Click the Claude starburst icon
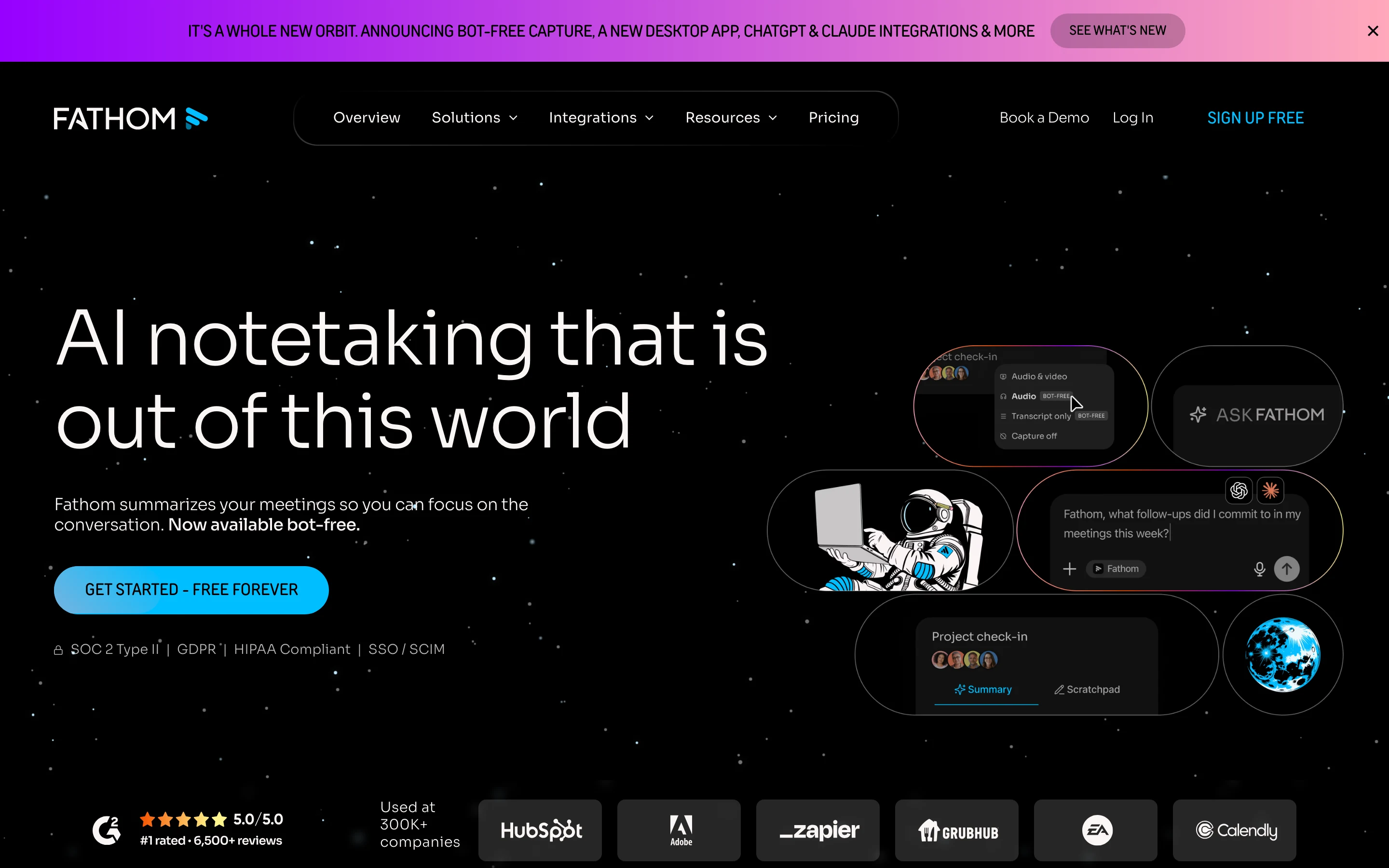The height and width of the screenshot is (868, 1389). tap(1270, 490)
